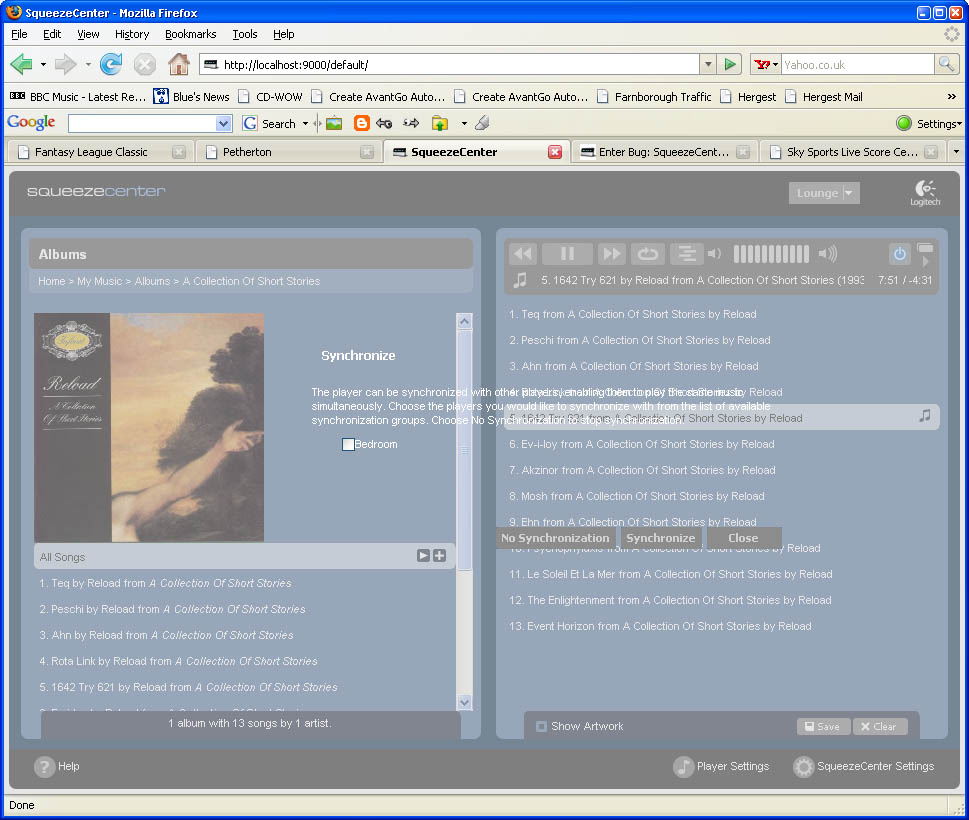
Task: Click the volume up speaker icon
Action: (x=827, y=254)
